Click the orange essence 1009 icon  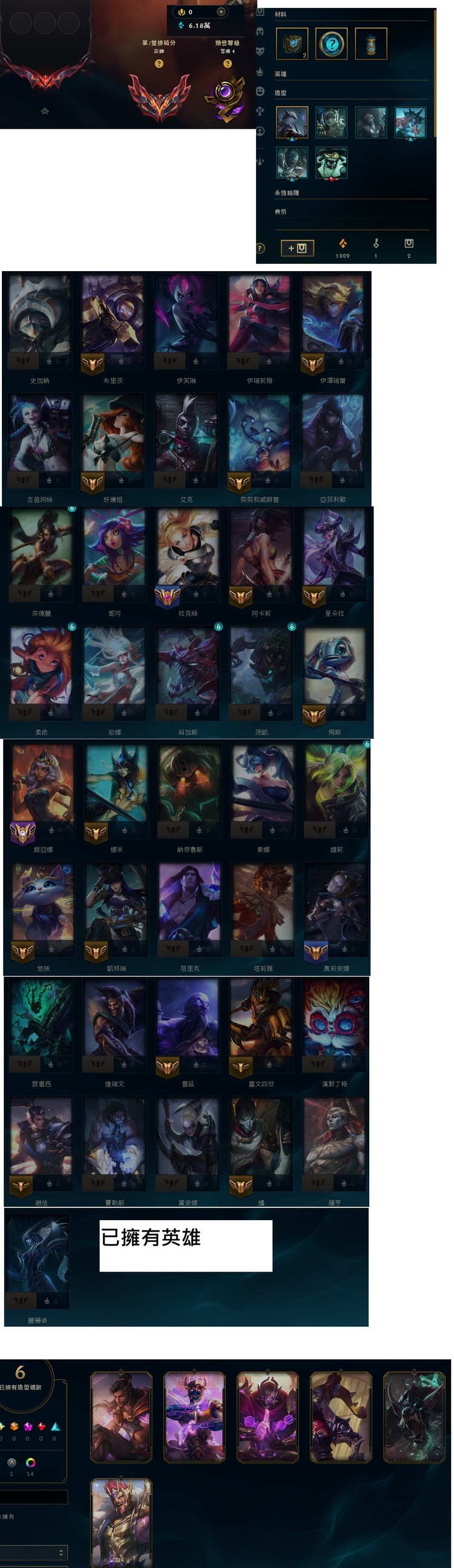point(343,243)
